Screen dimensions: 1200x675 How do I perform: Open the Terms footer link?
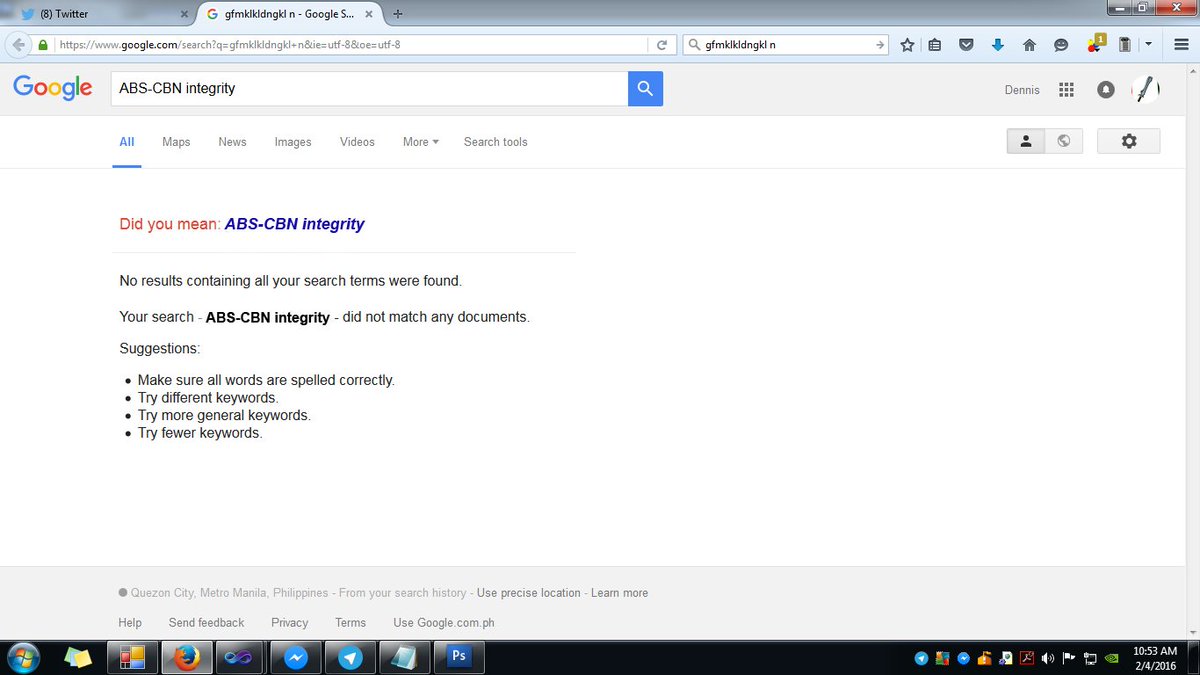[351, 622]
